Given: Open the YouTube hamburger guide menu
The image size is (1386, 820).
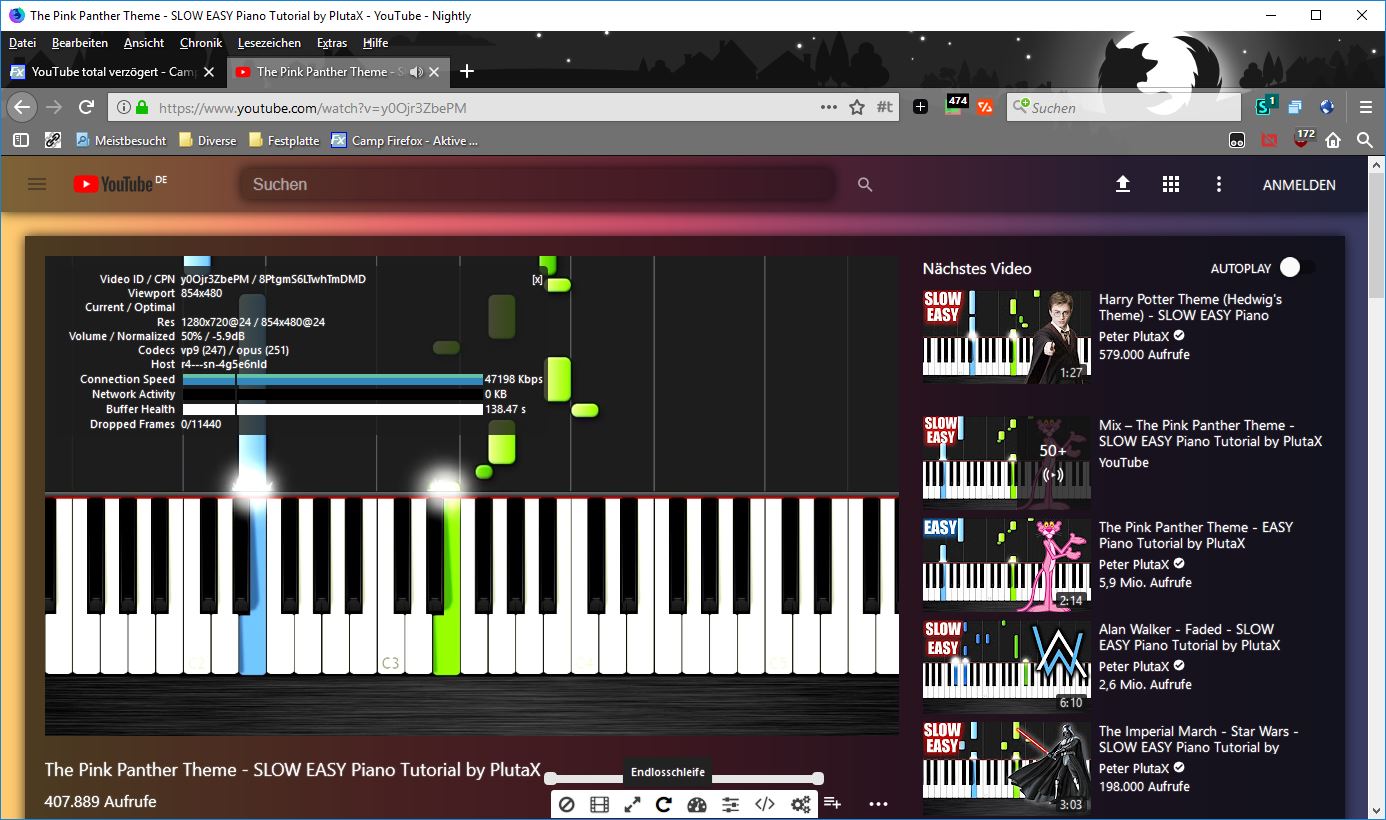Looking at the screenshot, I should tap(37, 184).
